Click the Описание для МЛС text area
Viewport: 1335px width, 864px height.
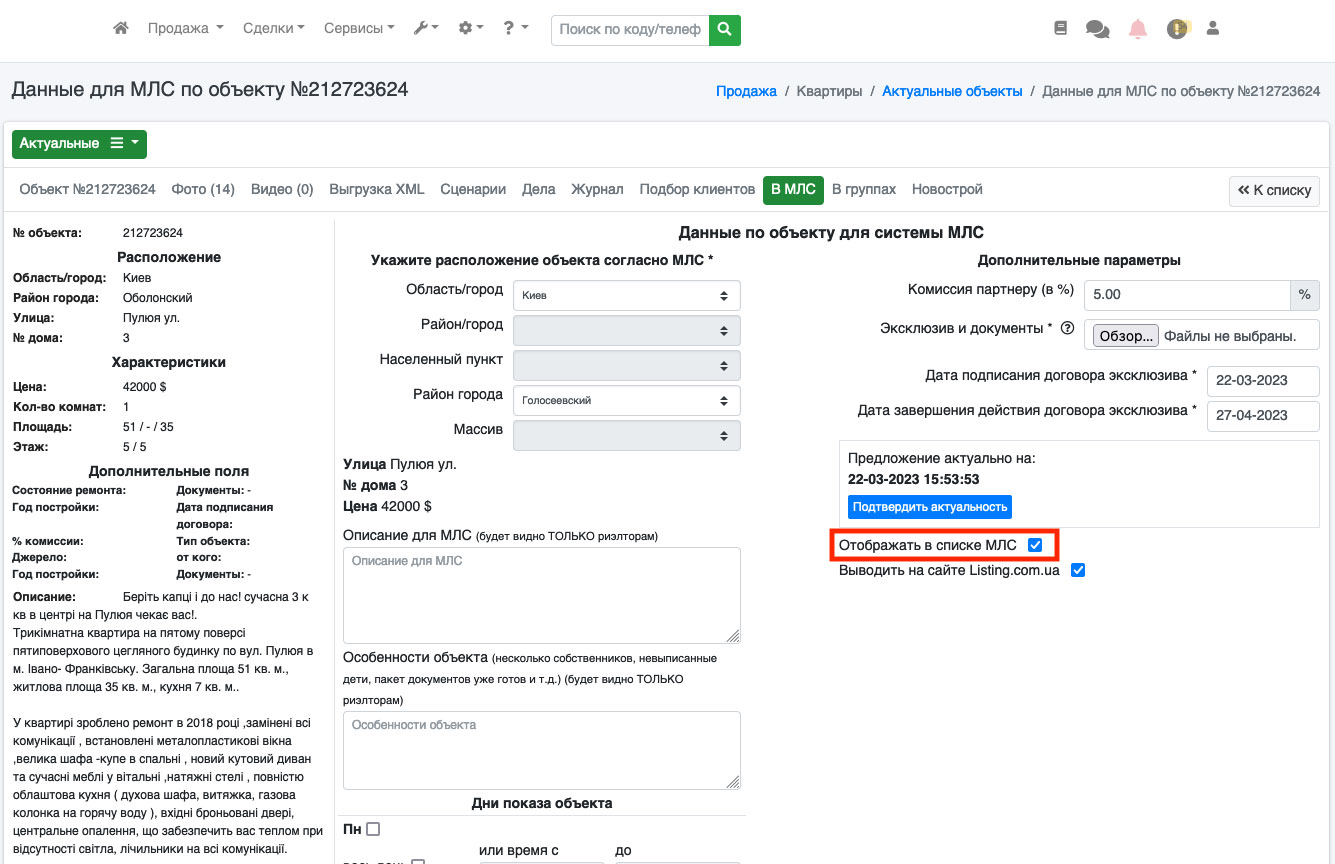[x=541, y=595]
